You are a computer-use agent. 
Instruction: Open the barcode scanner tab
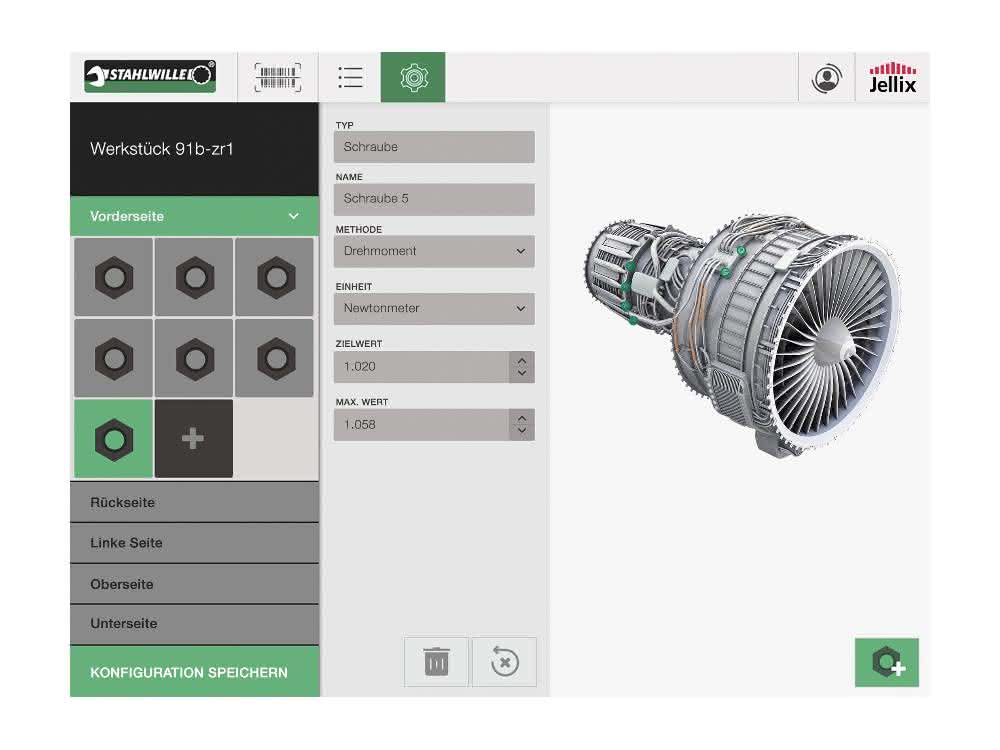coord(278,77)
